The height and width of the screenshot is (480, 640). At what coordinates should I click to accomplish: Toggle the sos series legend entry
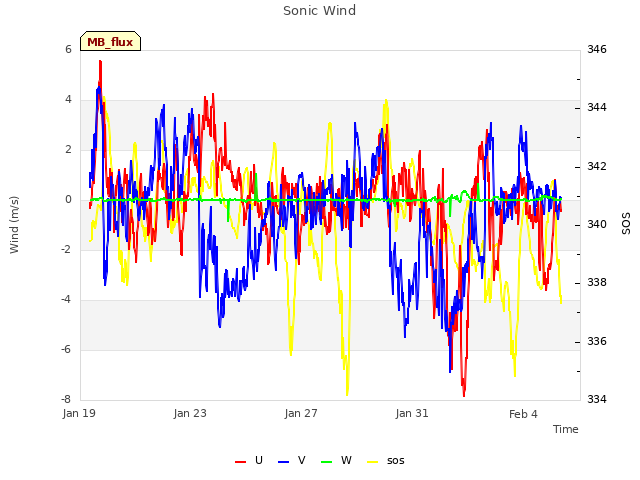tap(386, 460)
